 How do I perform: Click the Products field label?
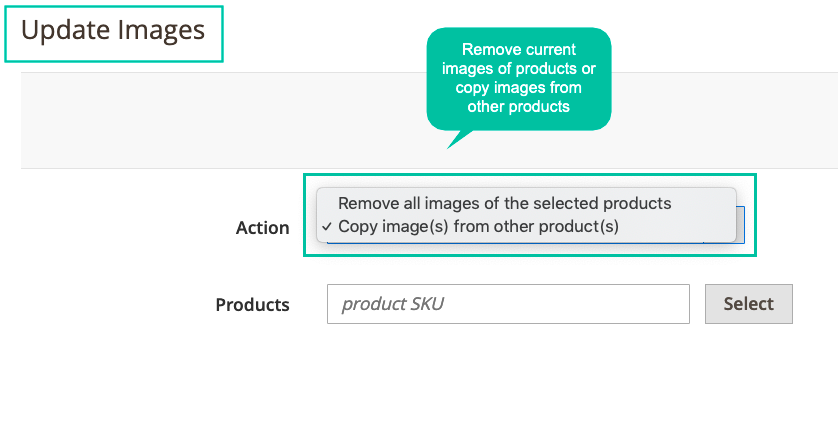[x=252, y=304]
